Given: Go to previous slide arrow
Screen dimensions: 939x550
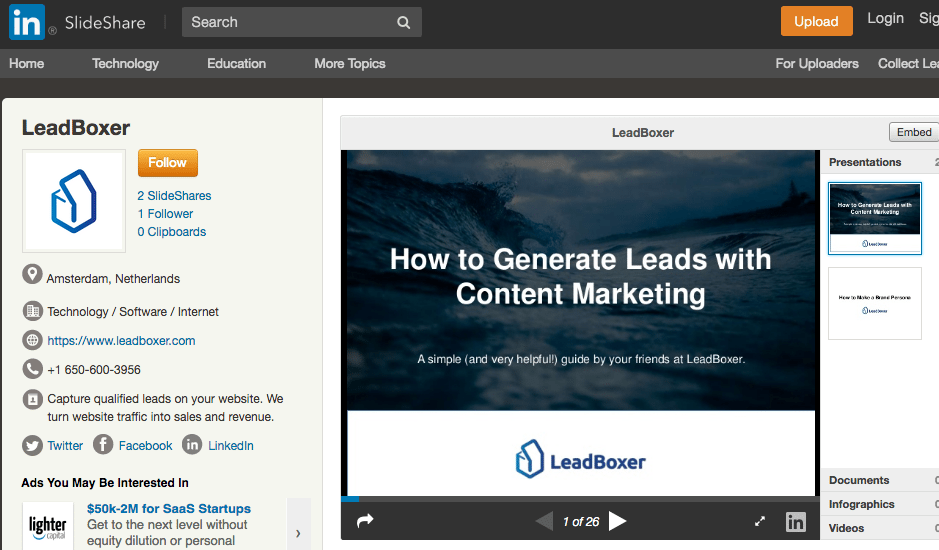Looking at the screenshot, I should [x=544, y=521].
